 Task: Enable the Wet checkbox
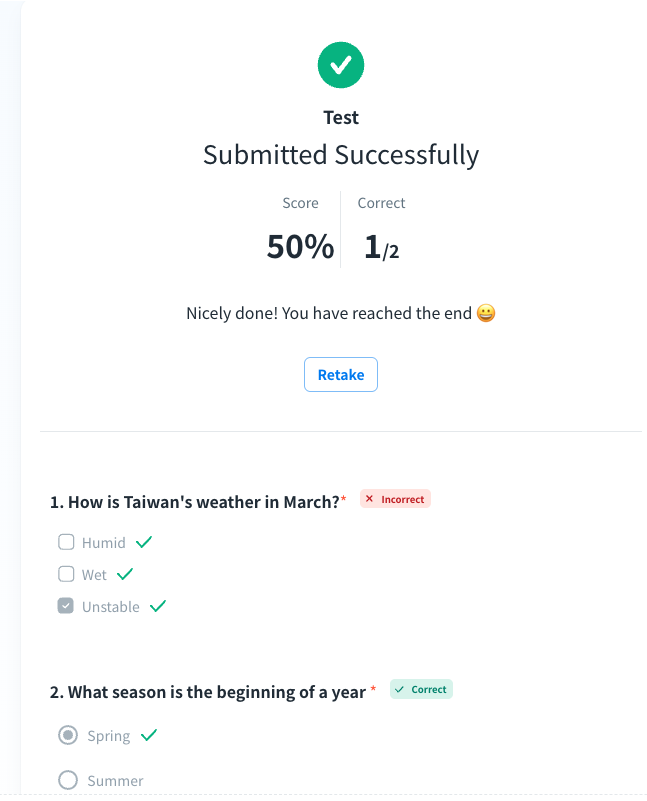coord(66,575)
